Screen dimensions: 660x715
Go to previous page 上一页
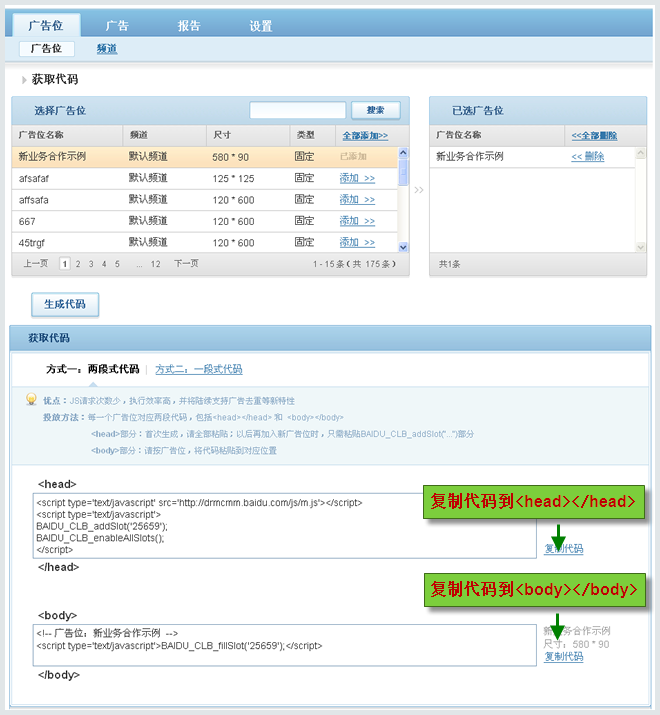click(36, 263)
